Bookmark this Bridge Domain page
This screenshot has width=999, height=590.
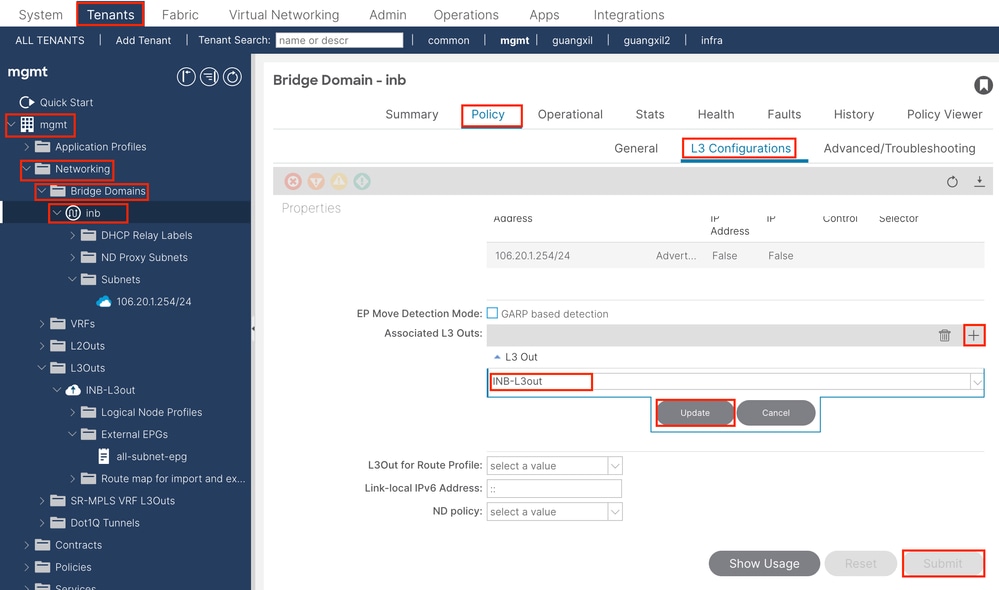pyautogui.click(x=983, y=85)
